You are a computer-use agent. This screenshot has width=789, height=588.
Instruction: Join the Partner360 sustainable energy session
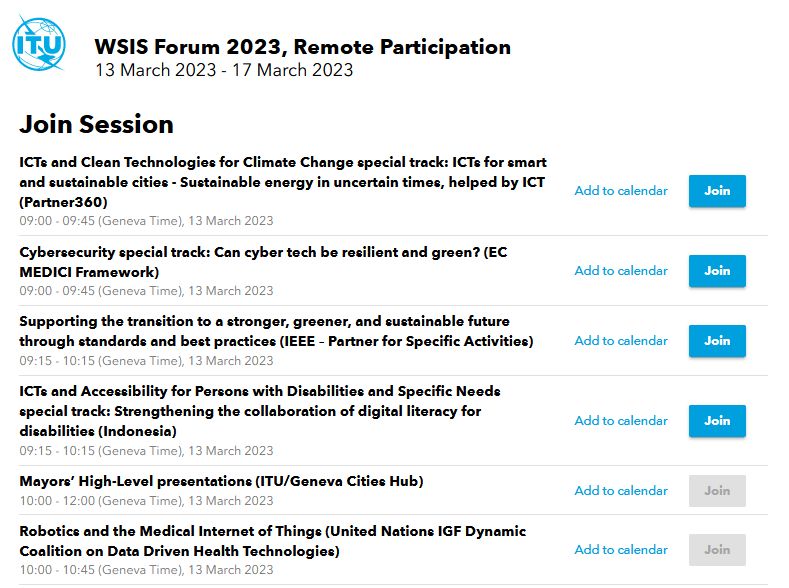pyautogui.click(x=717, y=191)
